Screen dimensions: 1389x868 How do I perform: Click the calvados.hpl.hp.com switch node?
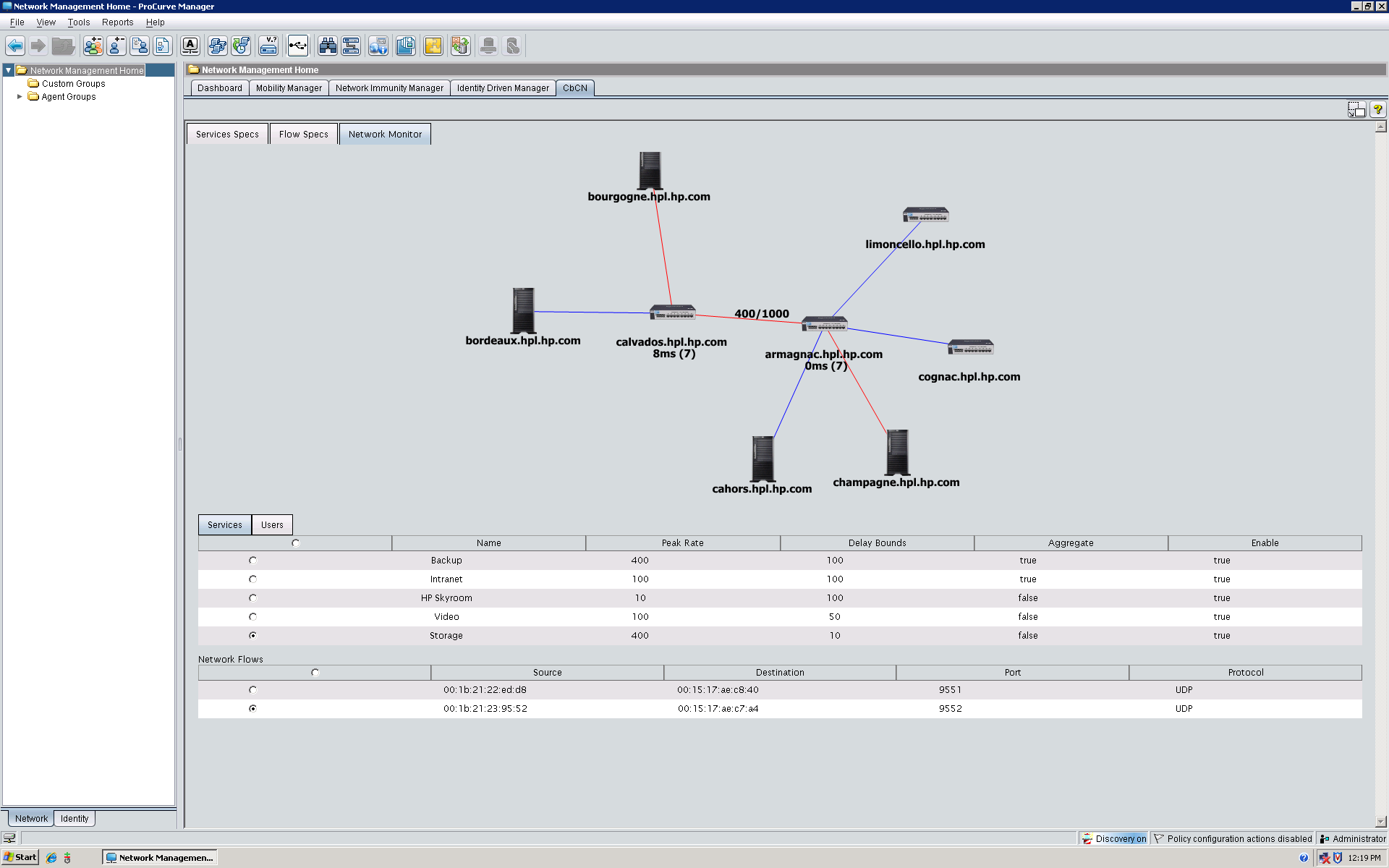pyautogui.click(x=673, y=312)
